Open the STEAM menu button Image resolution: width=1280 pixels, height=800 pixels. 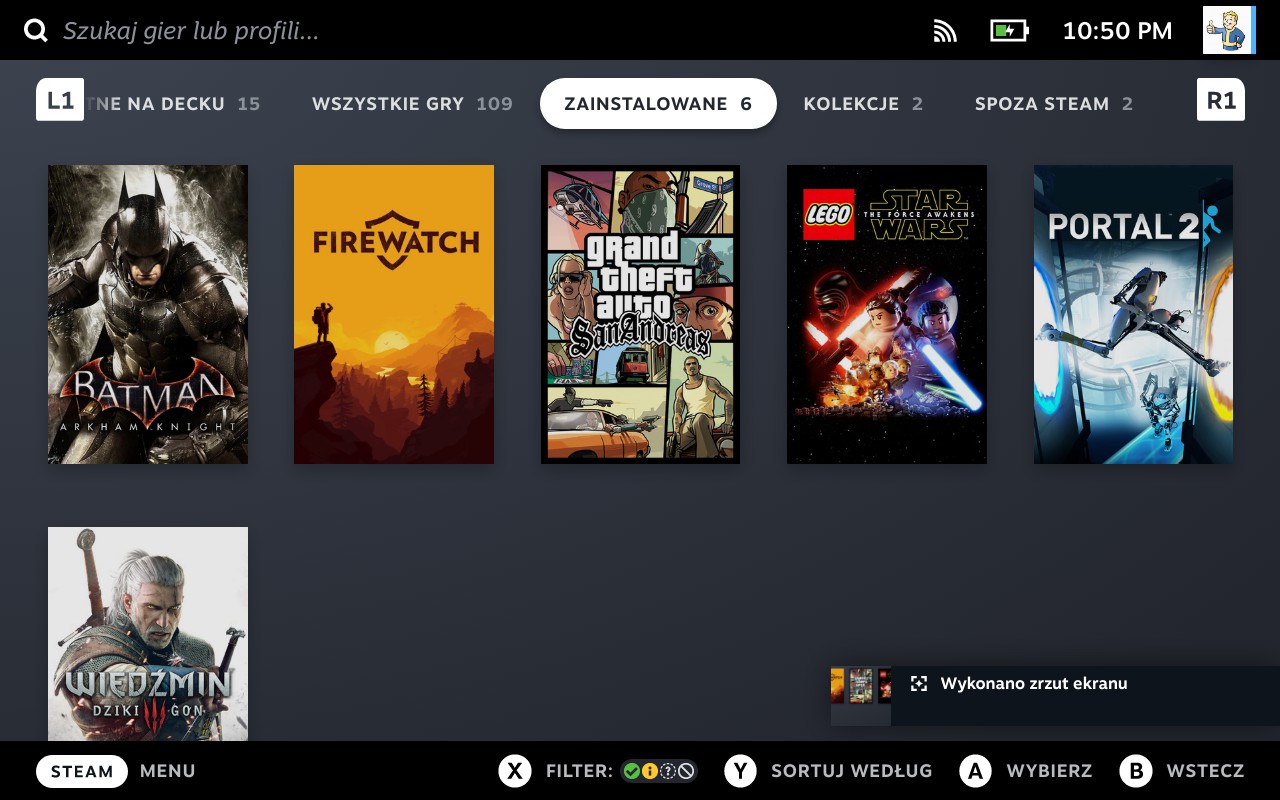coord(82,771)
